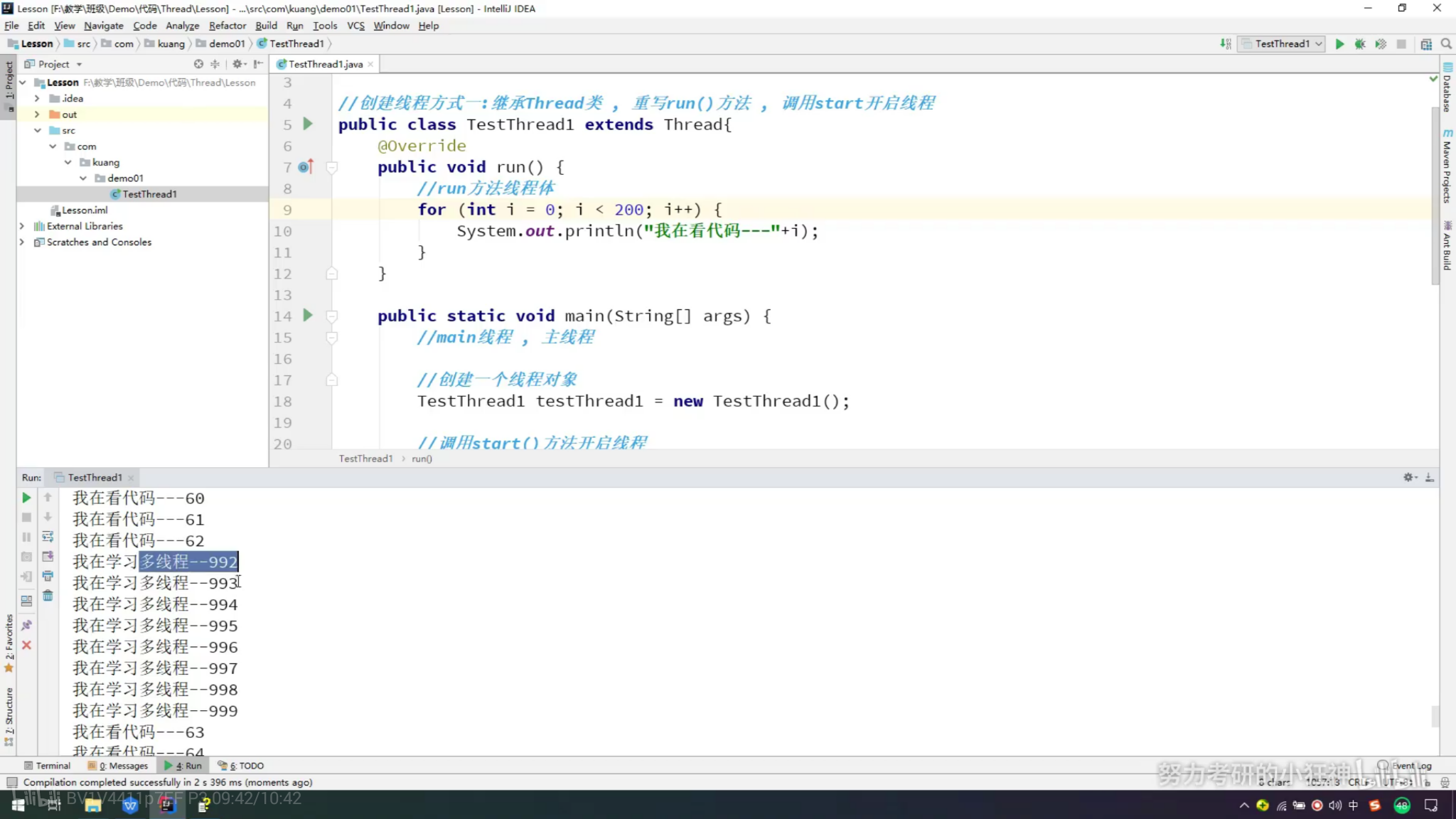Image resolution: width=1456 pixels, height=819 pixels.
Task: Toggle the Database side panel
Action: [x=1447, y=87]
